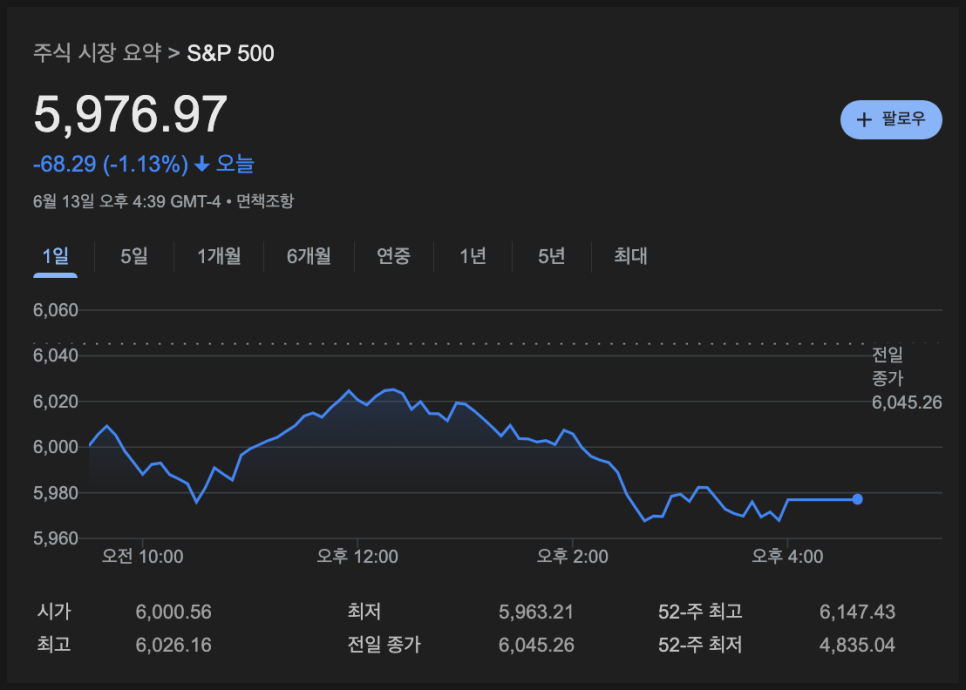Viewport: 966px width, 690px height.
Task: Click the 시가 value 6,000.56
Action: [x=173, y=612]
